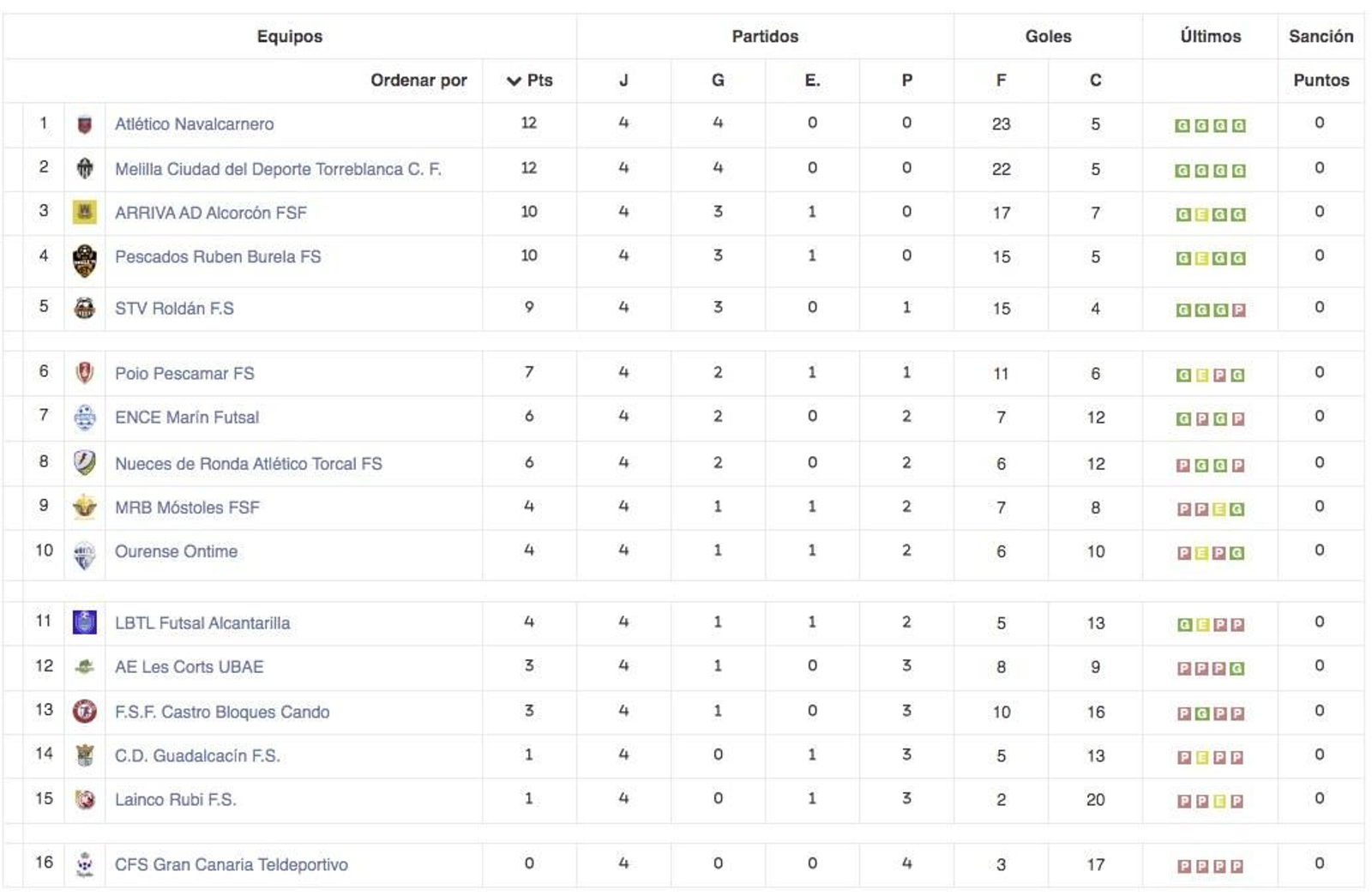Click the Atlético Navalcarnero team crest icon
The image size is (1372, 896).
pyautogui.click(x=84, y=125)
